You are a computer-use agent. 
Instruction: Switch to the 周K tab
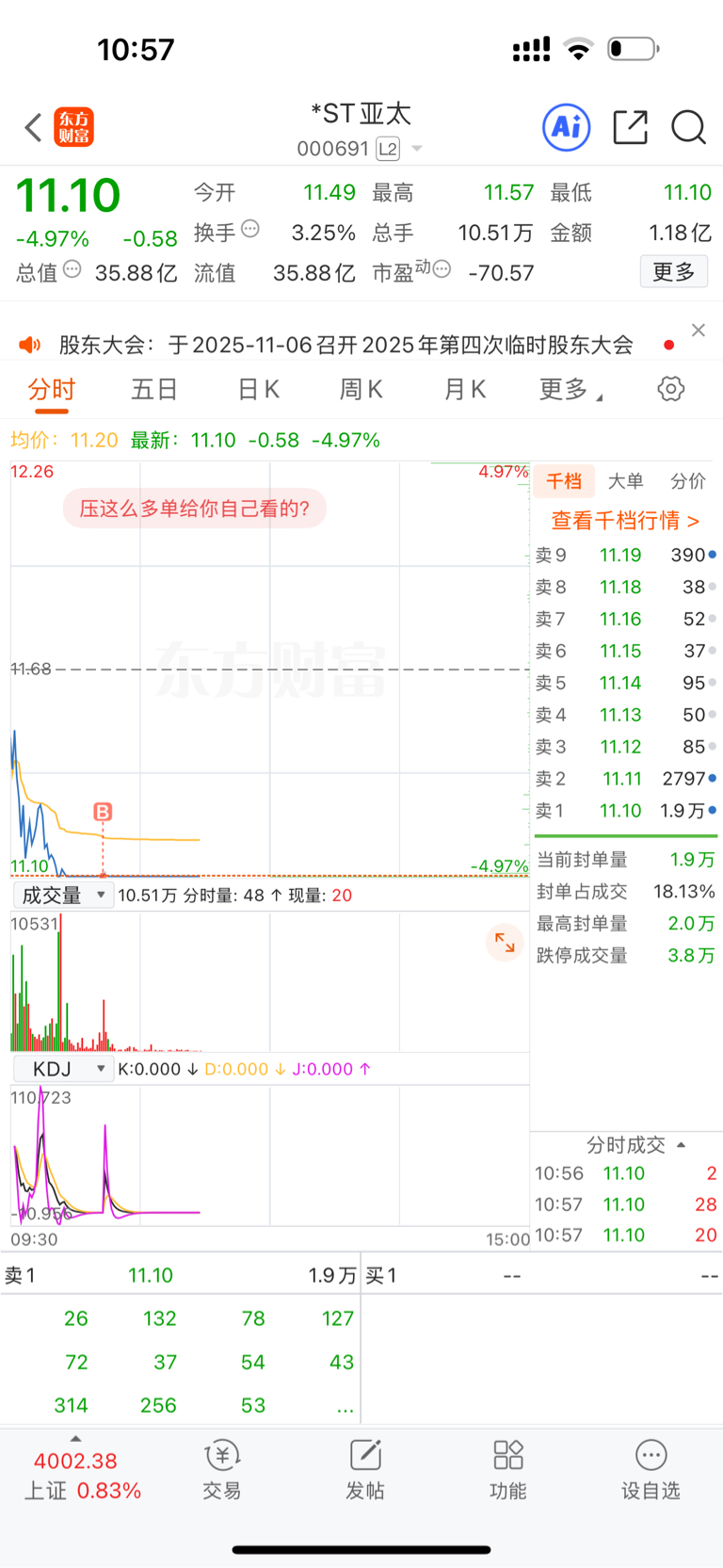(361, 390)
